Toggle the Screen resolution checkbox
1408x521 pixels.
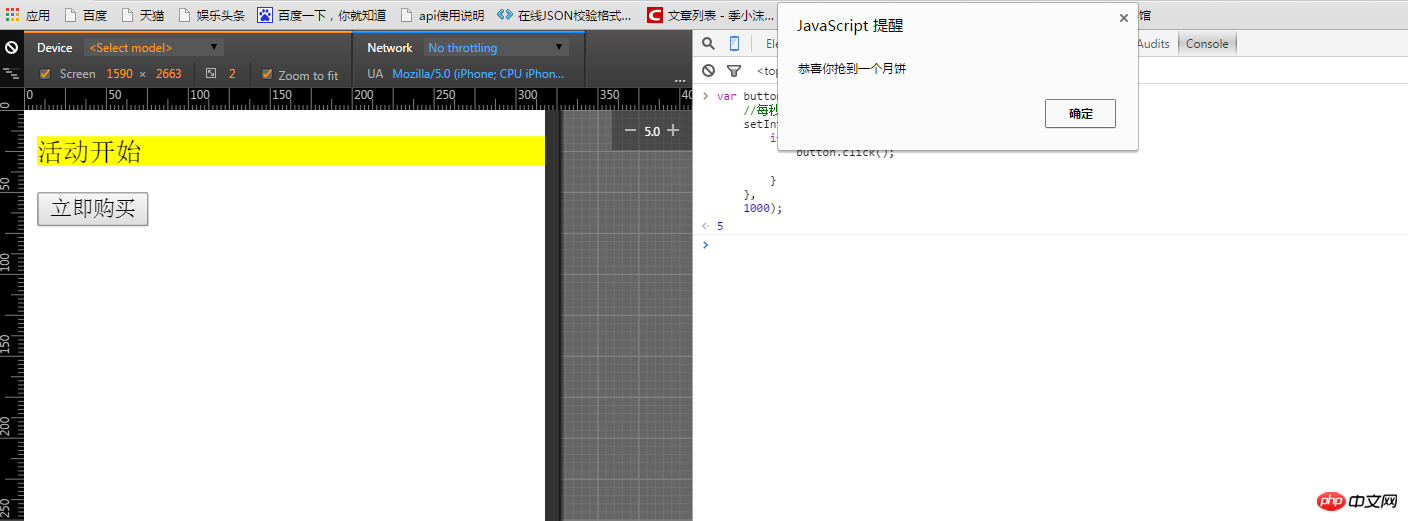click(45, 74)
